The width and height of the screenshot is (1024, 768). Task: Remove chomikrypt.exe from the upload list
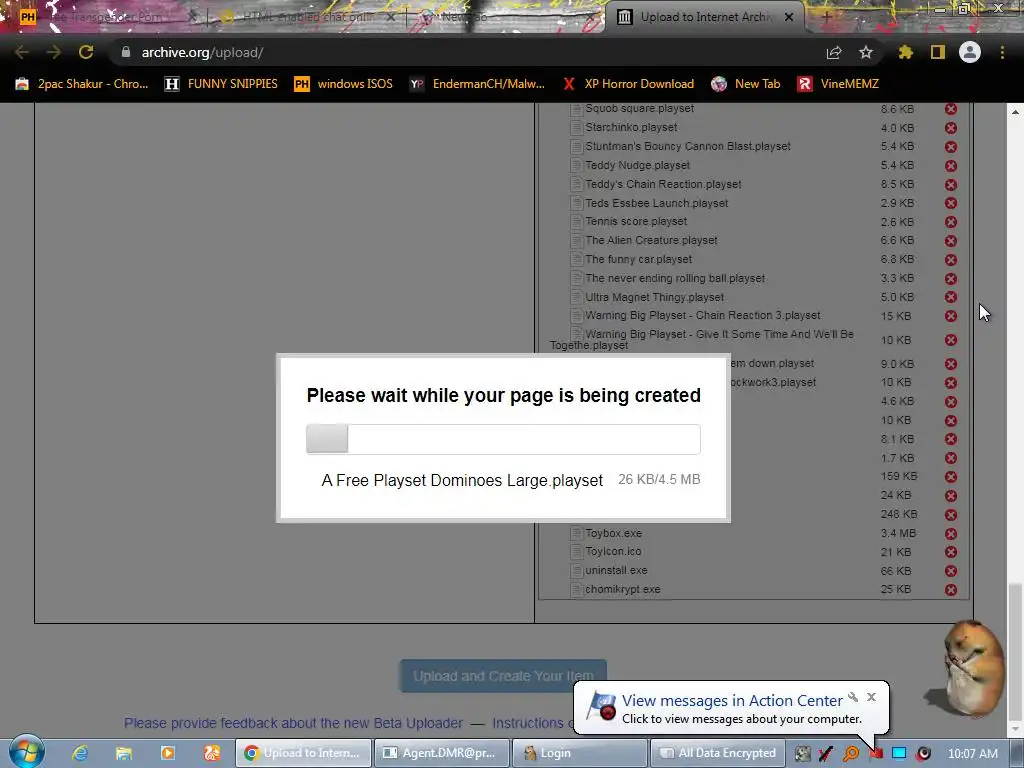pos(951,590)
